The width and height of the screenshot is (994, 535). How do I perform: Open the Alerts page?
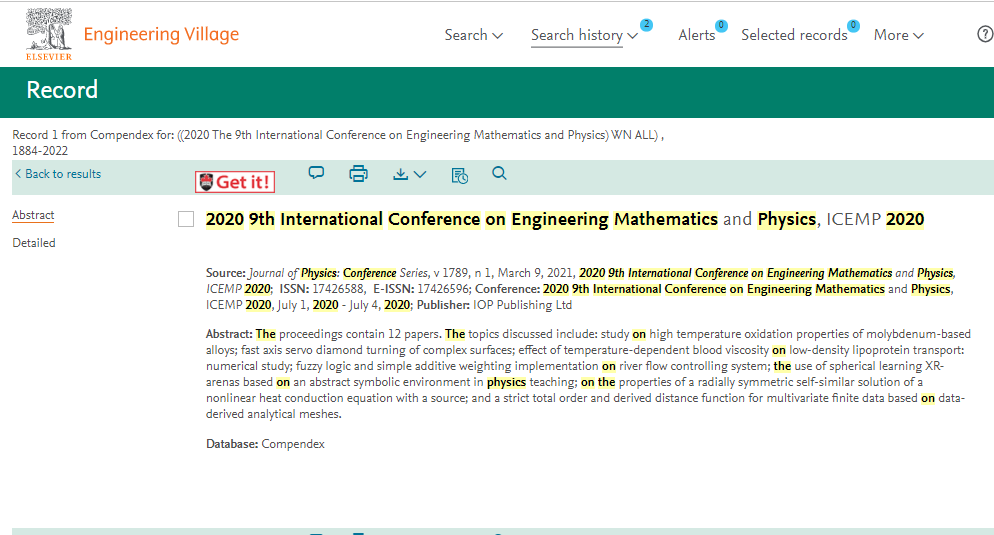696,35
